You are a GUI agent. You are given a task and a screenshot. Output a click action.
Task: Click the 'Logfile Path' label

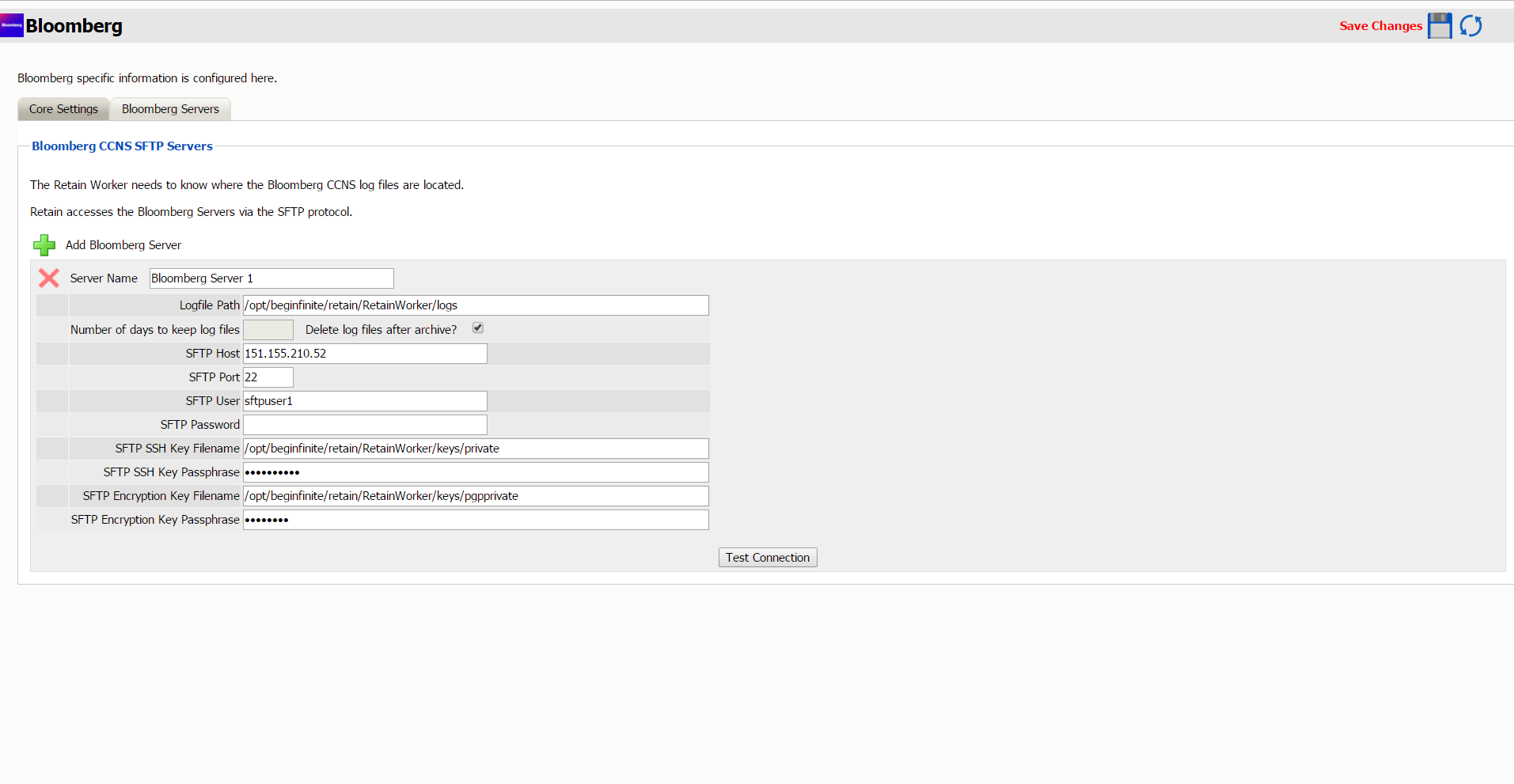click(209, 305)
